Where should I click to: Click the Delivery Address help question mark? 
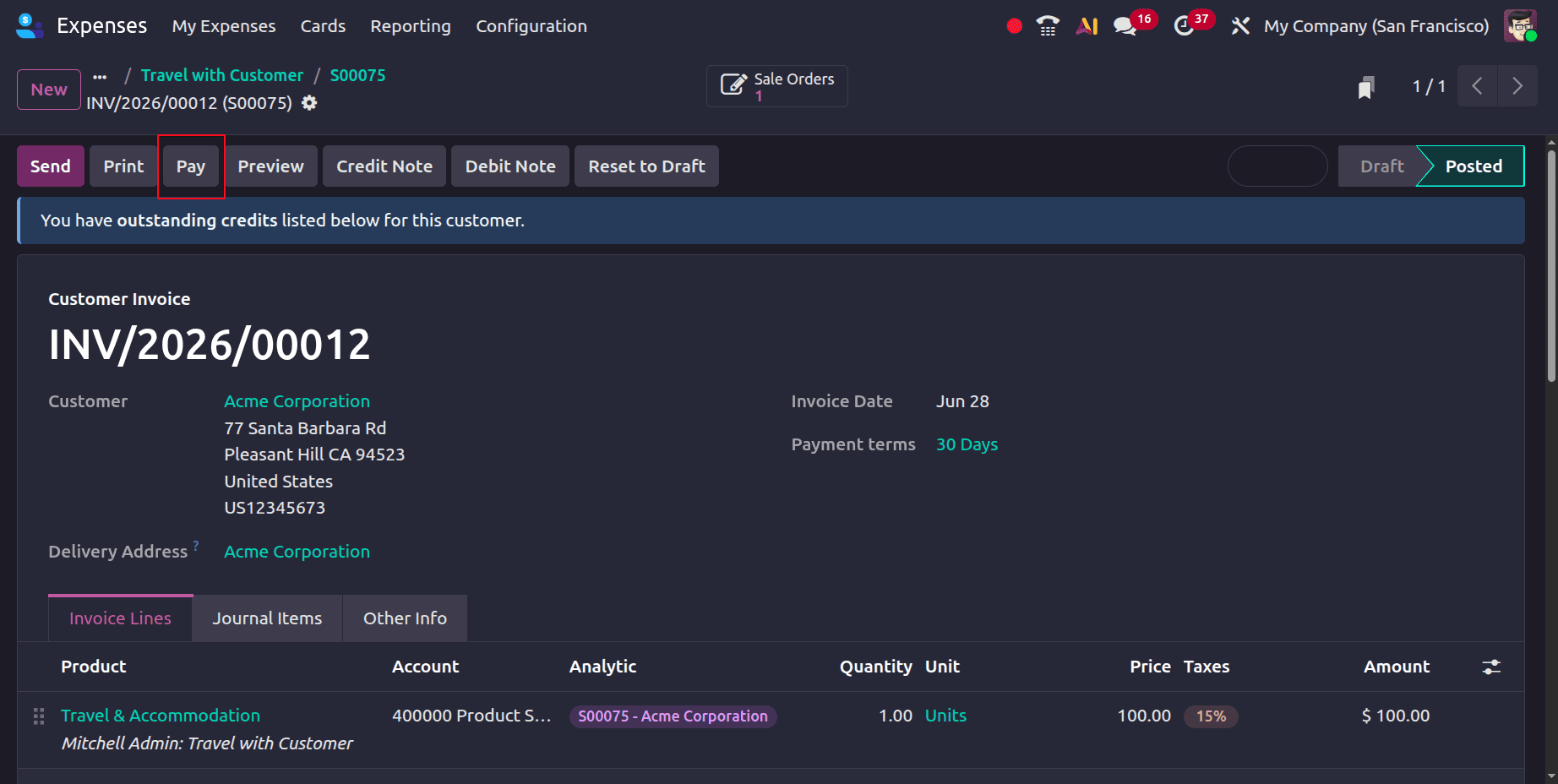pos(195,545)
